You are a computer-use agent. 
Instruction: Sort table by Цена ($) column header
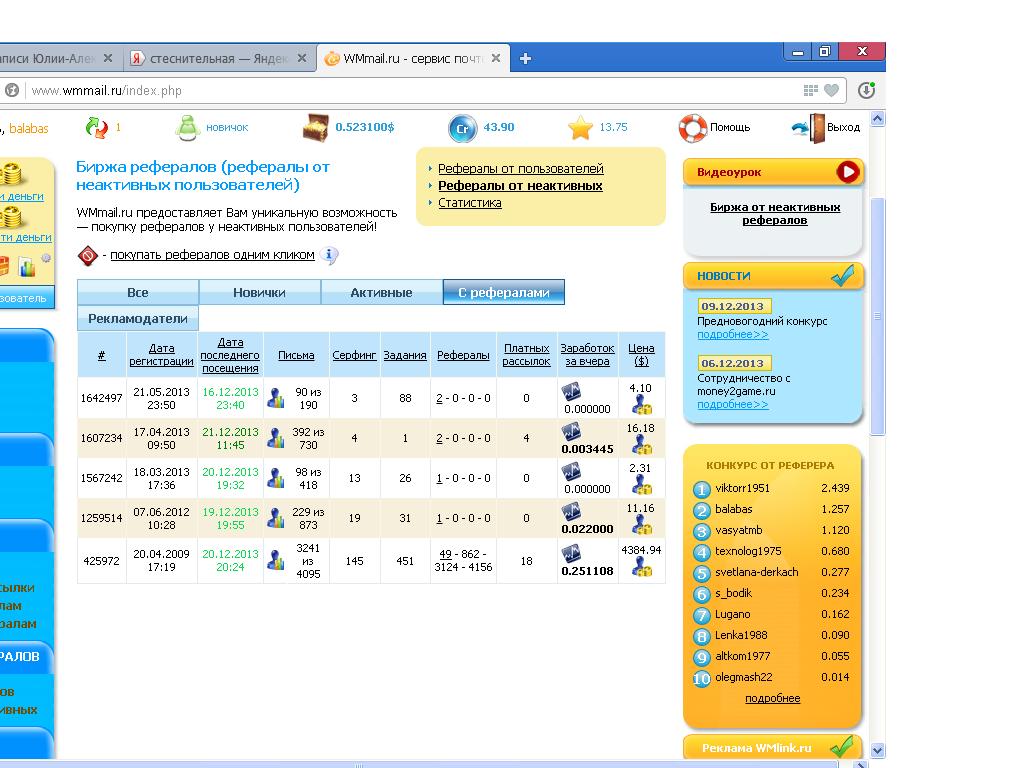[x=641, y=355]
